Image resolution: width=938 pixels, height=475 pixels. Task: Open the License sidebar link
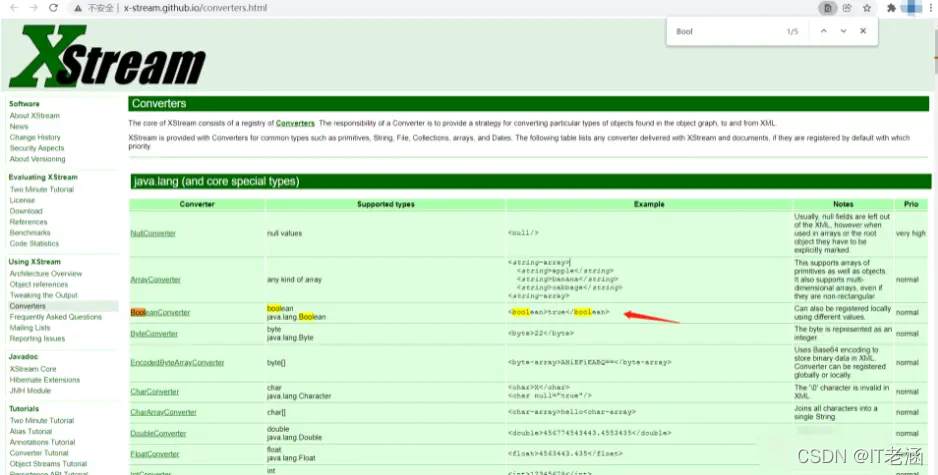tap(22, 200)
